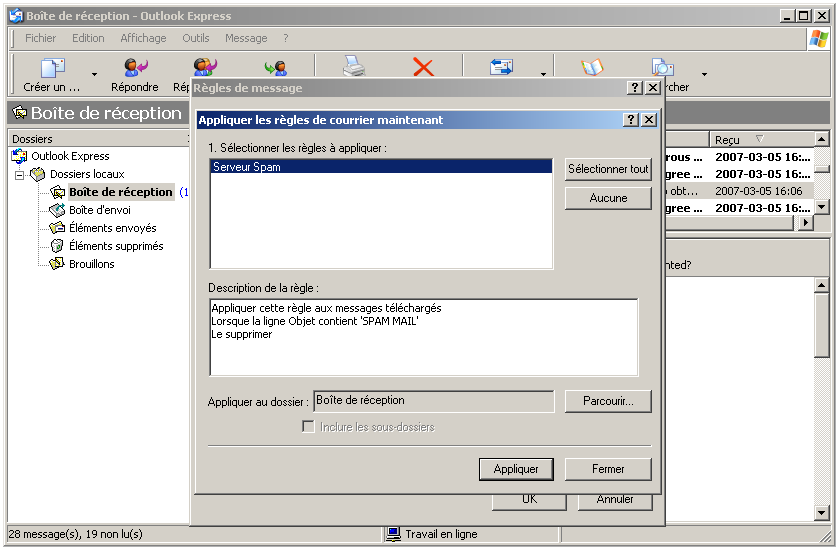Open the Brouillons folder

[x=92, y=264]
